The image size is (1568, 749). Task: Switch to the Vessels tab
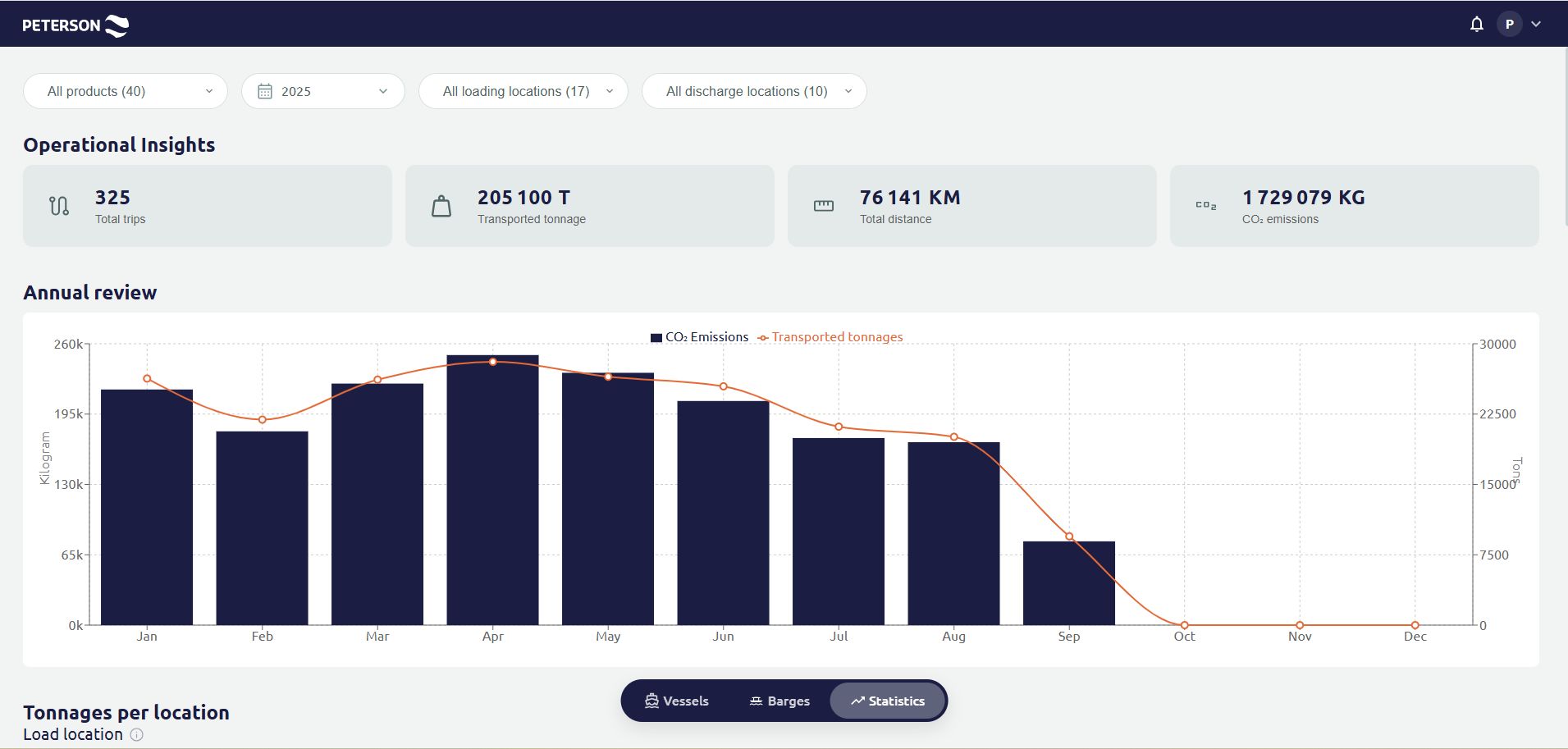point(677,701)
